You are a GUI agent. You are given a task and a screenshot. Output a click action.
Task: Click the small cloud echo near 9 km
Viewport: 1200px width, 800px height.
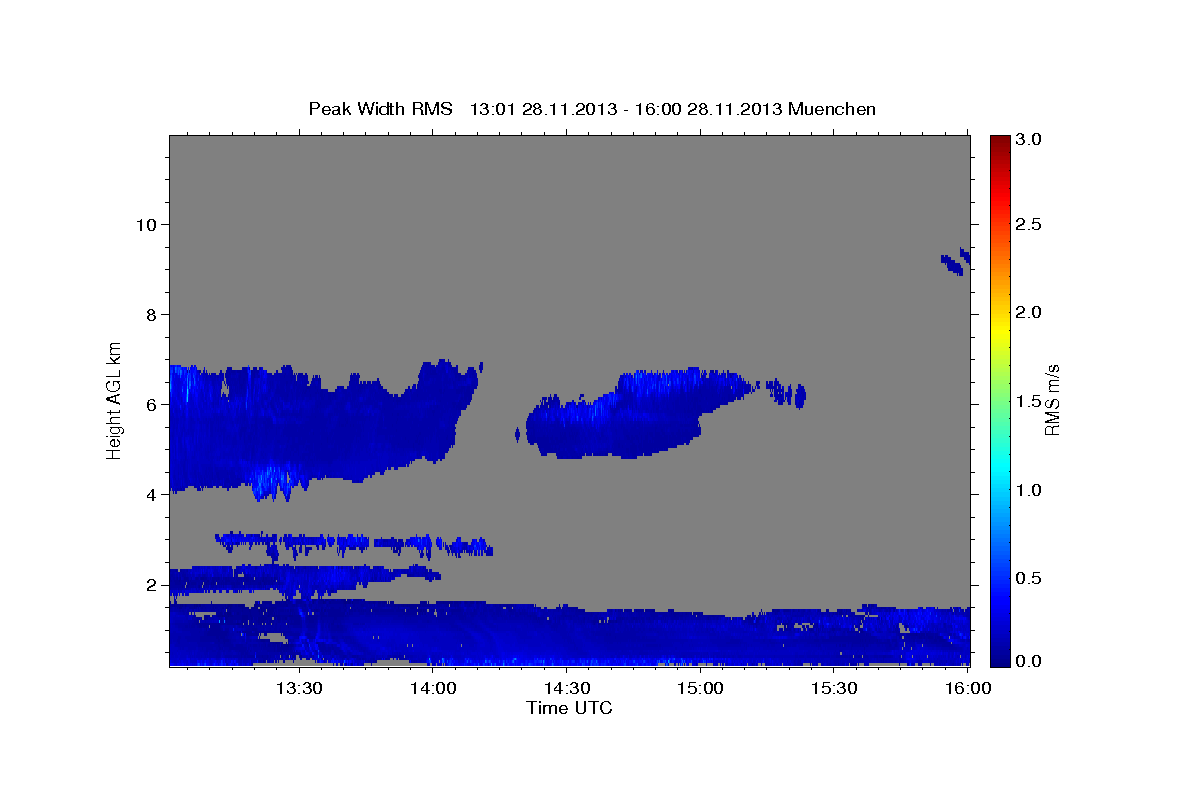coord(956,261)
